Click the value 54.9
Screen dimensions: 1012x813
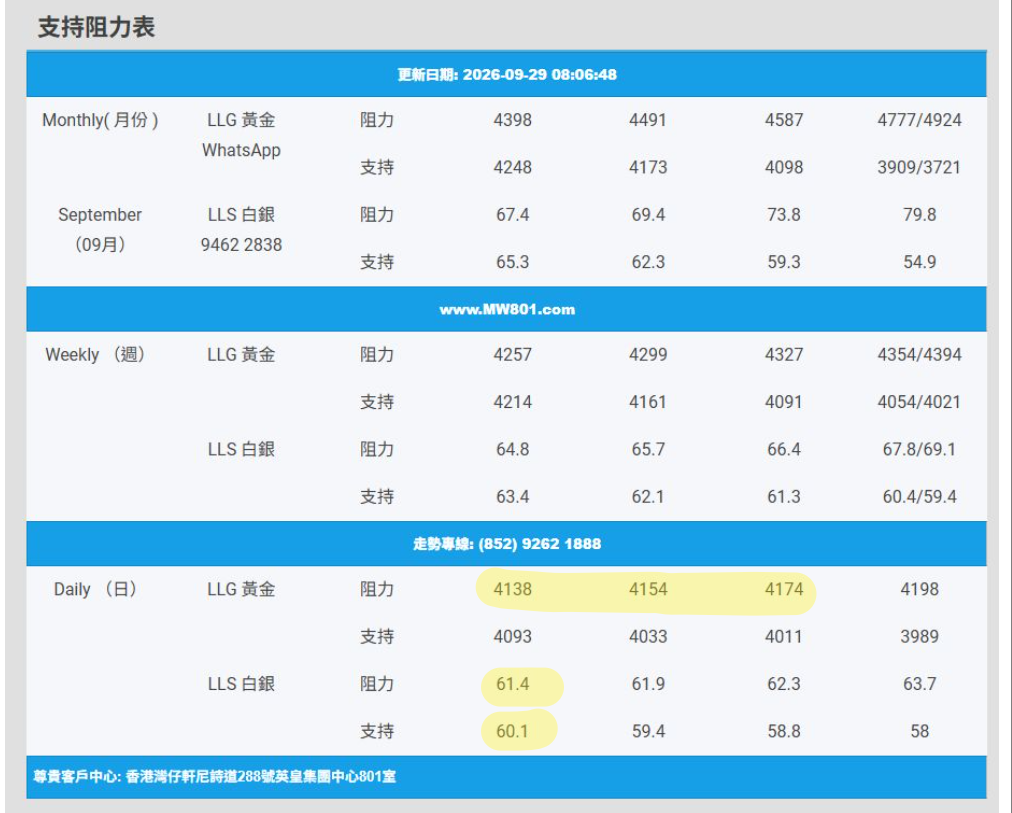click(x=919, y=263)
